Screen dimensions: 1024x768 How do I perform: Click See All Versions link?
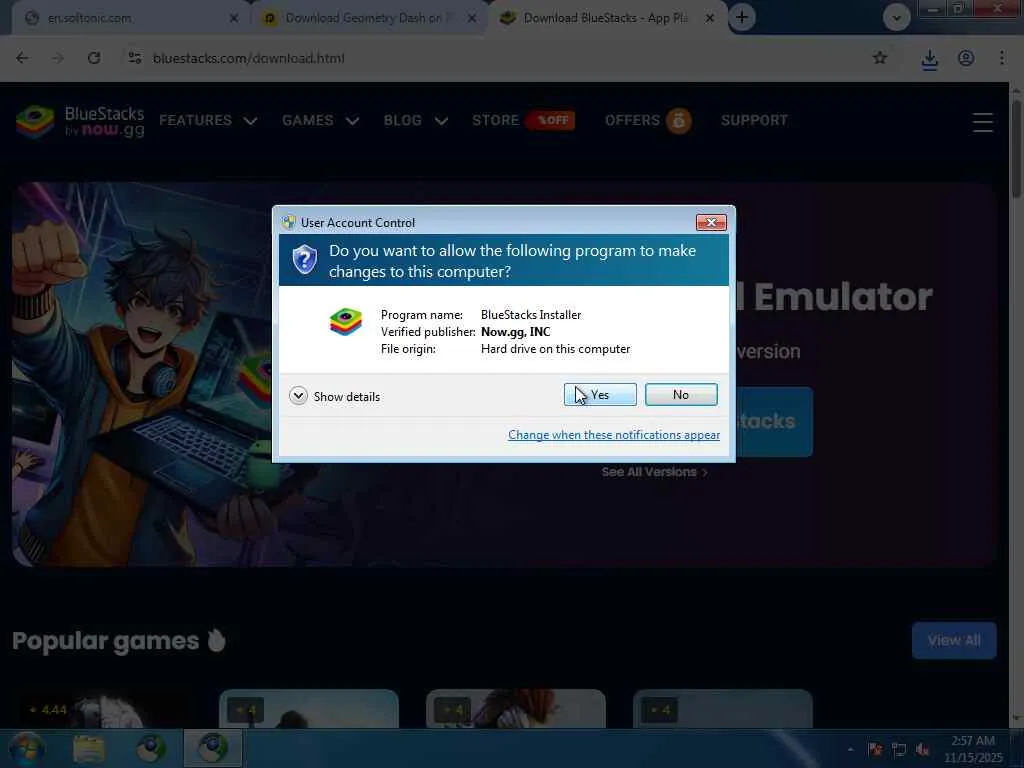[654, 472]
